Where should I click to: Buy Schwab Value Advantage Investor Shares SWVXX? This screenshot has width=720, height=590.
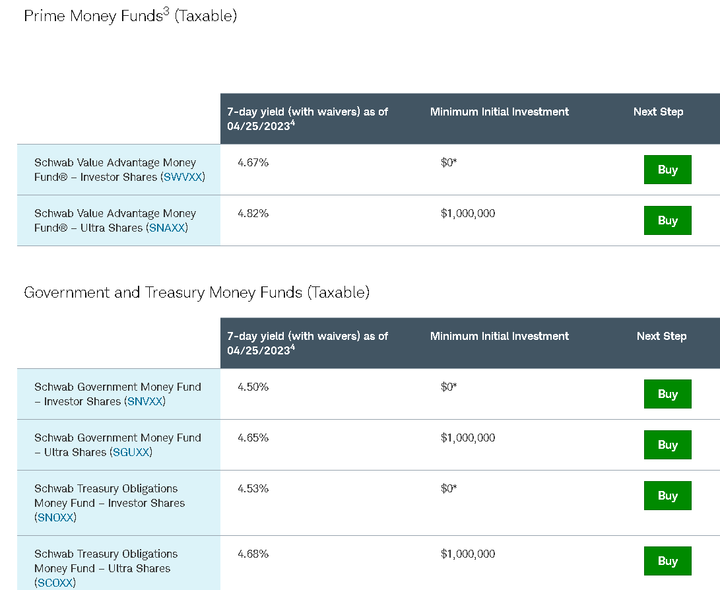coord(667,169)
